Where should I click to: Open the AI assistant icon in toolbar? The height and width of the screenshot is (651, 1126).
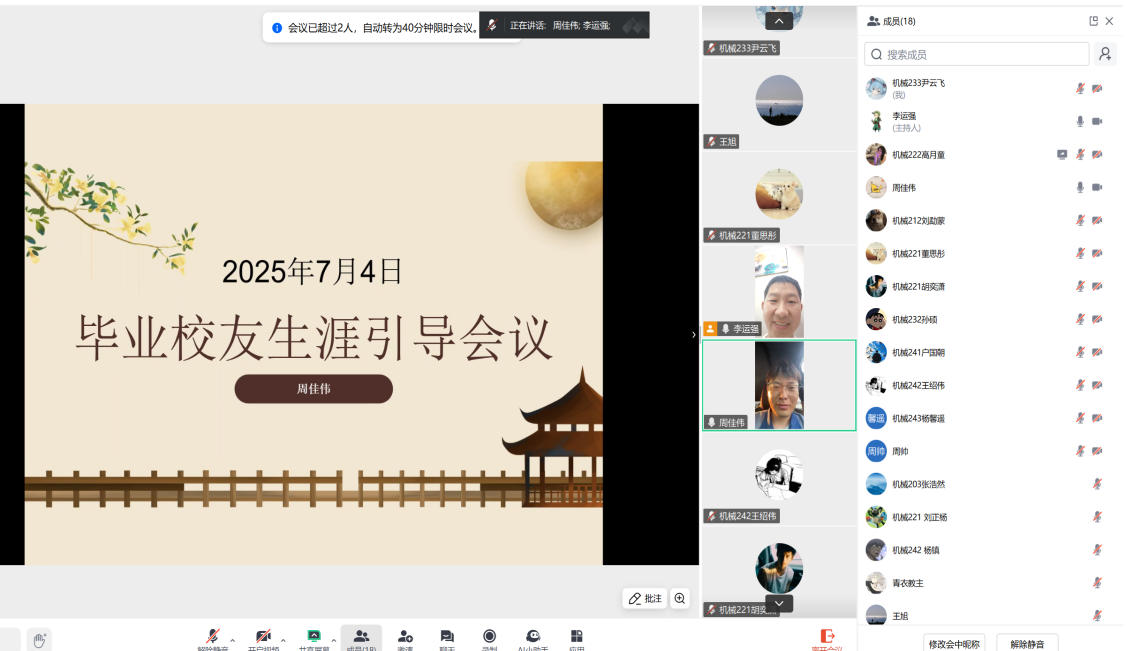coord(533,637)
